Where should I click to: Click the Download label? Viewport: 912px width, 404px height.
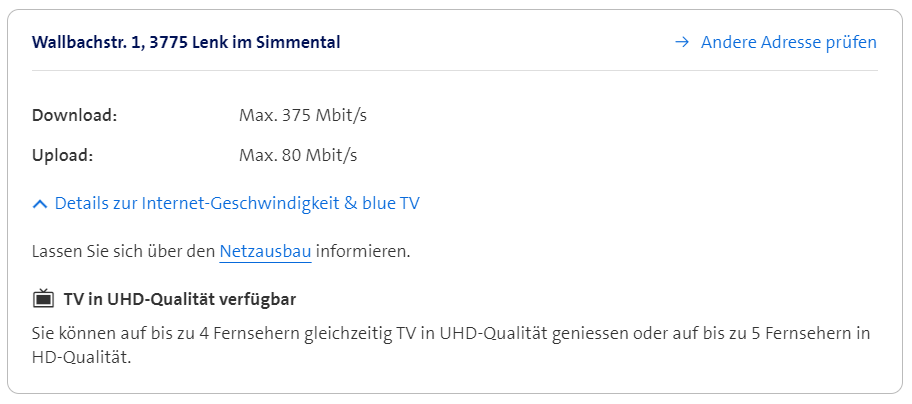coord(74,115)
